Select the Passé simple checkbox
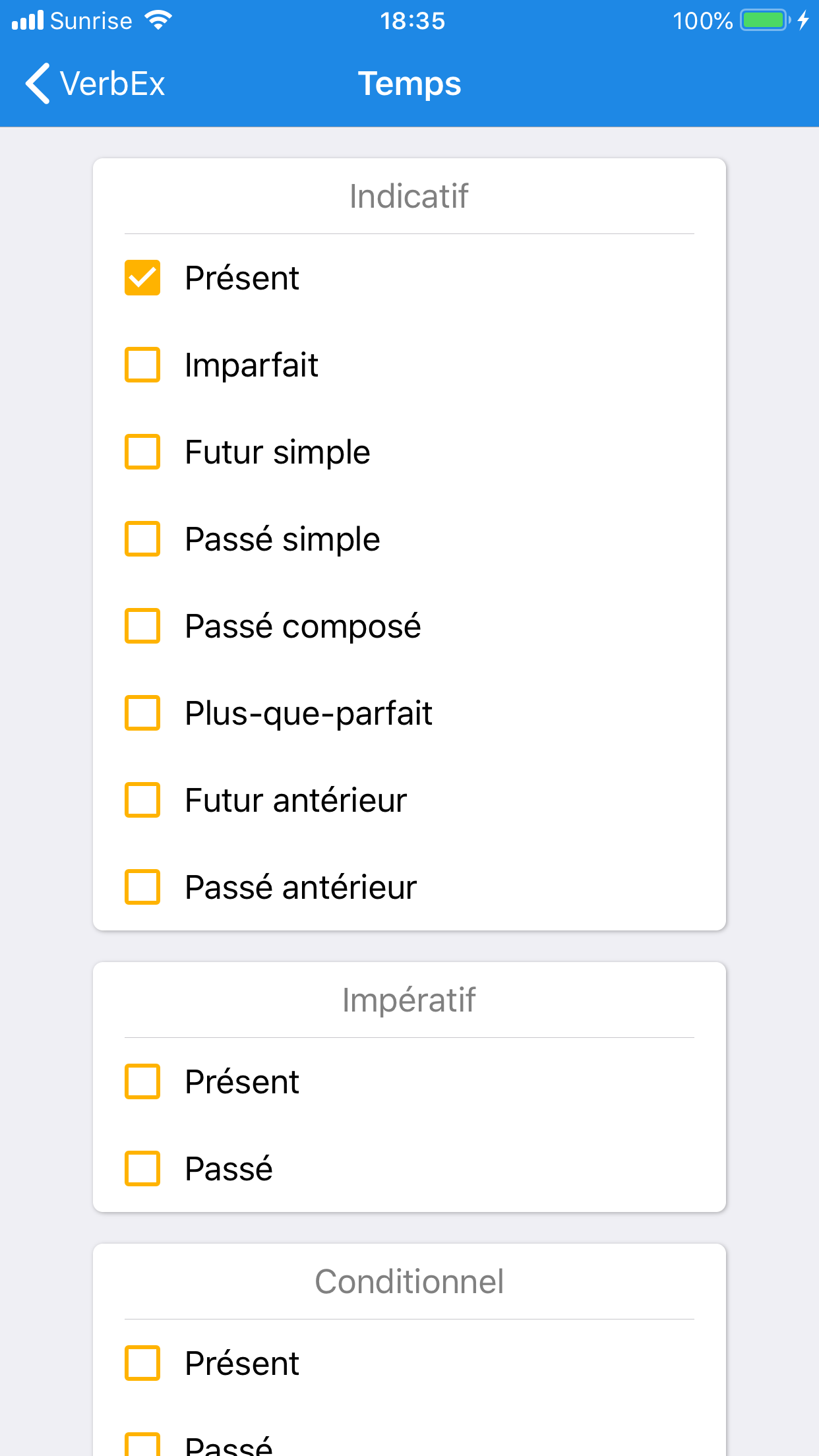Screen dimensions: 819x1456 tap(142, 539)
